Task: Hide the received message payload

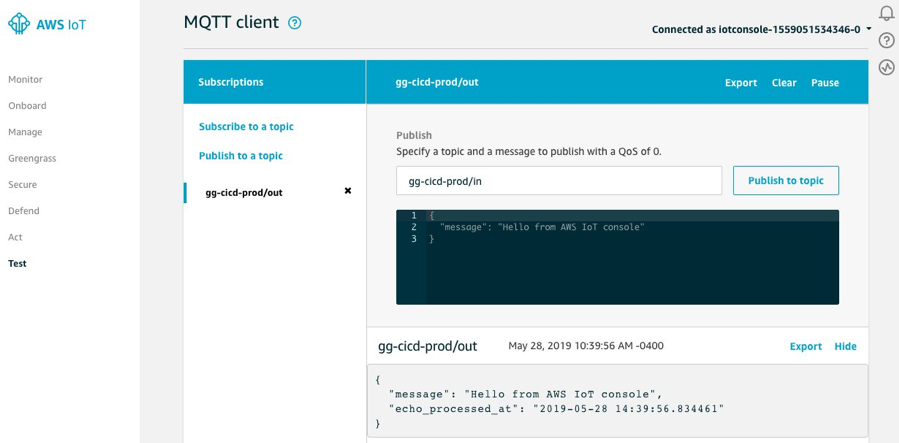Action: coord(845,347)
